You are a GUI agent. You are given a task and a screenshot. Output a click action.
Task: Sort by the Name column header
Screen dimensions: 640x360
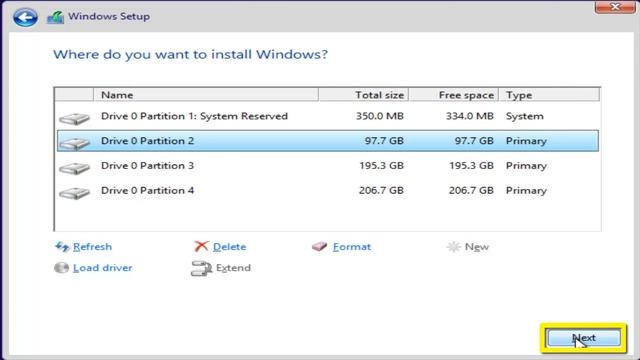point(206,95)
